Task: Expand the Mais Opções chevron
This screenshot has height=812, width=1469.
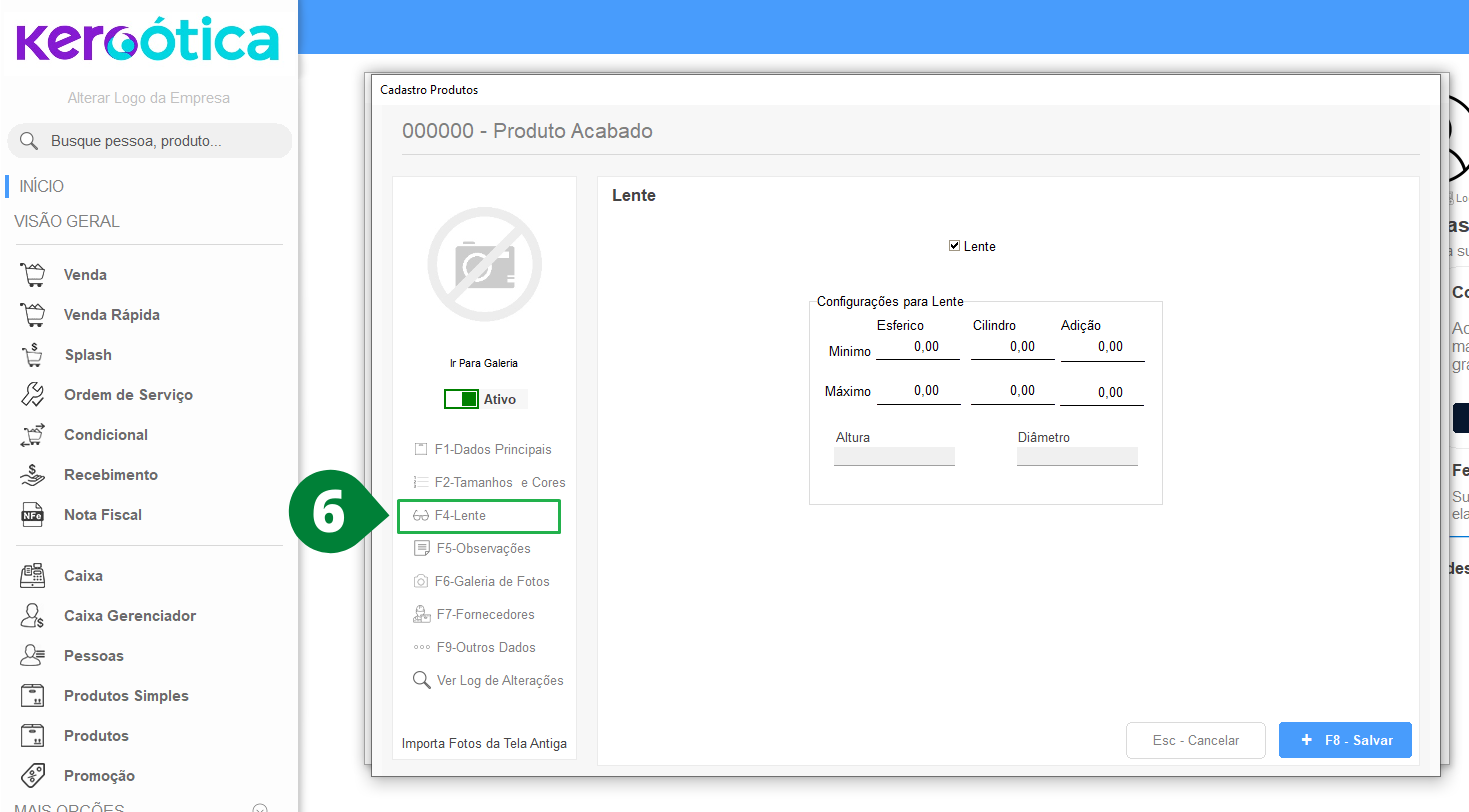Action: point(260,808)
